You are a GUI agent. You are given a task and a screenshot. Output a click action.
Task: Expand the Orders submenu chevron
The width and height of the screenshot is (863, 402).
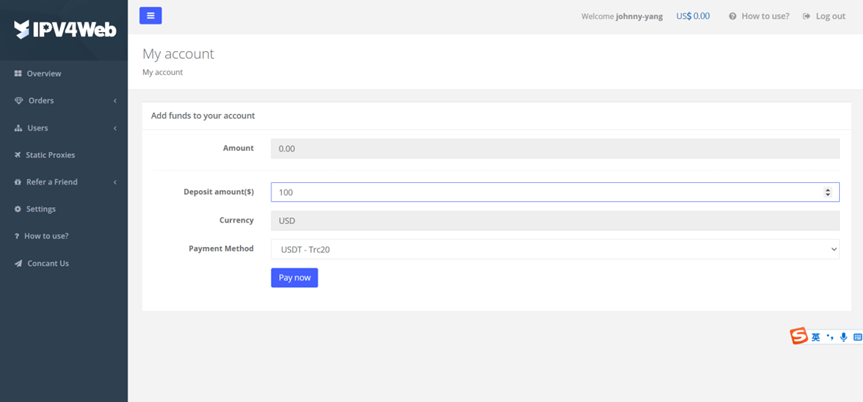[x=115, y=101]
